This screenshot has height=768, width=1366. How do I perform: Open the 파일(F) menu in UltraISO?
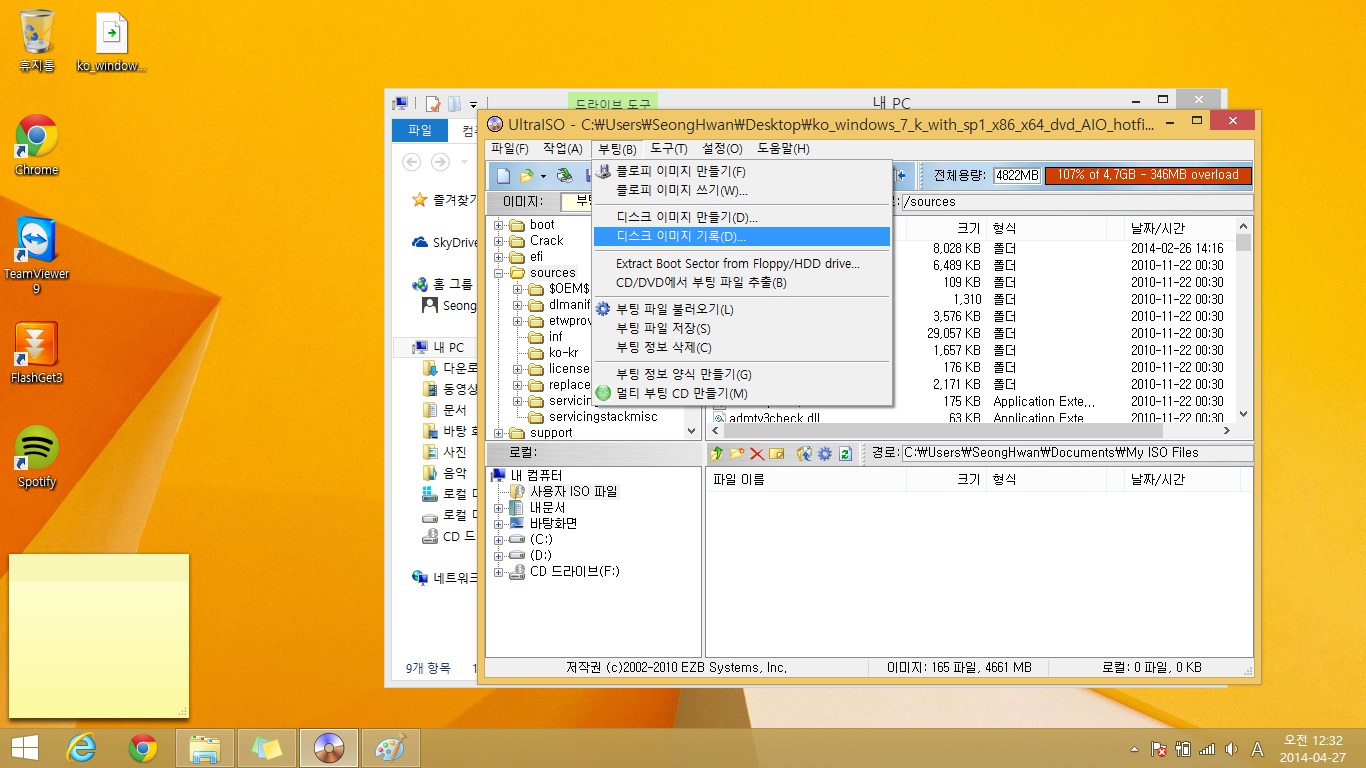tap(509, 149)
